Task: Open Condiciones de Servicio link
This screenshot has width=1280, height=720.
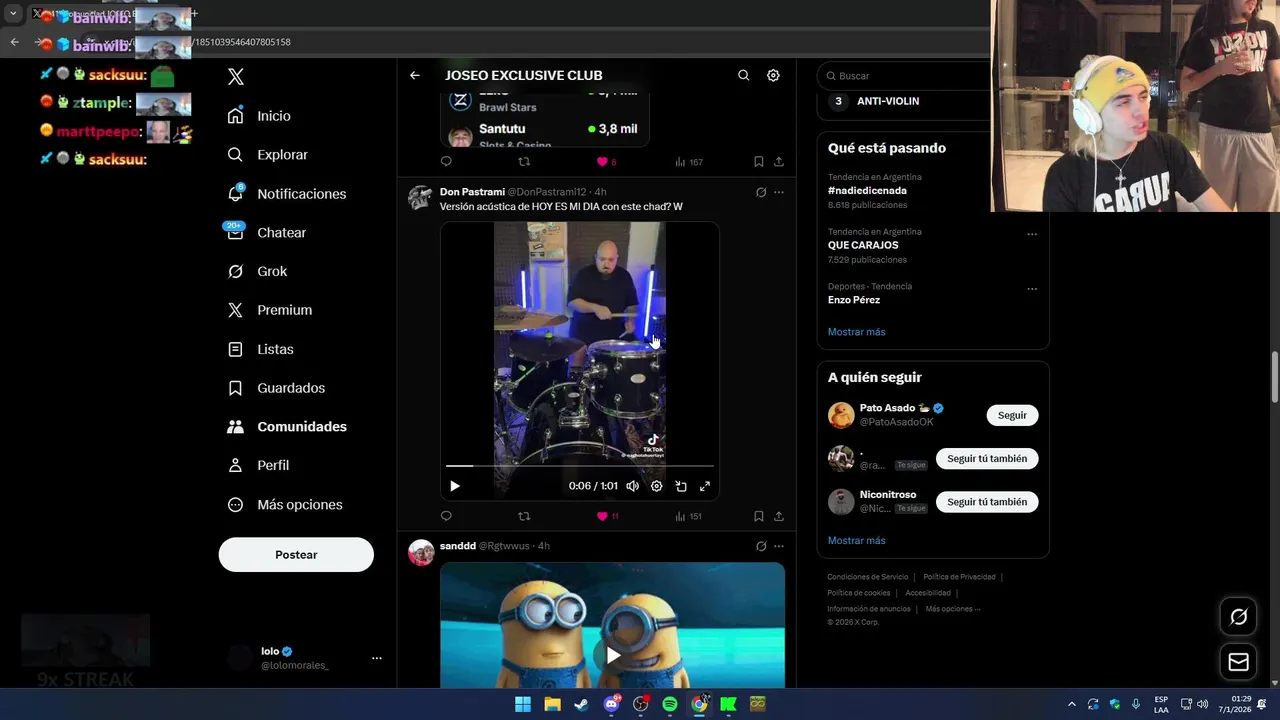Action: pyautogui.click(x=868, y=577)
